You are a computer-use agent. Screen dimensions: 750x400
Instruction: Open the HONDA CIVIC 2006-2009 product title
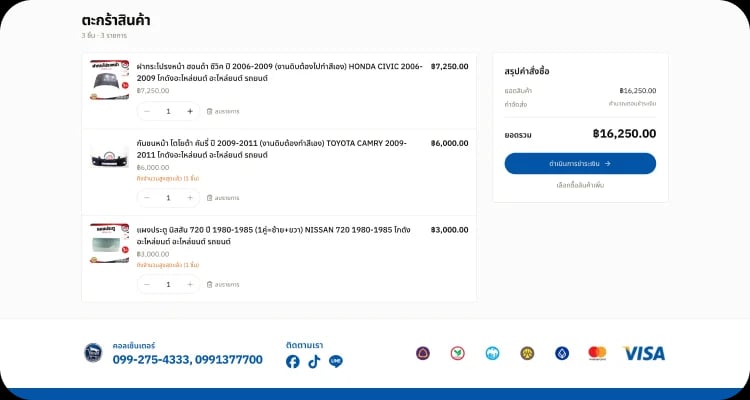[x=279, y=72]
